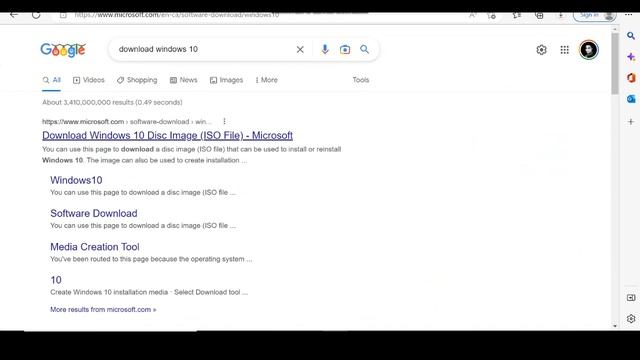Start voice search with microphone icon
This screenshot has width=640, height=360.
pyautogui.click(x=325, y=49)
